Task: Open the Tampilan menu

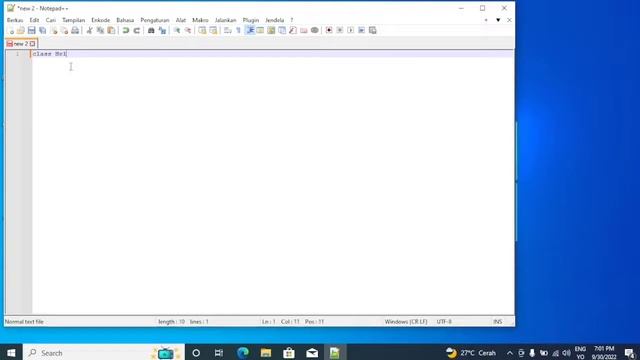Action: [73, 20]
